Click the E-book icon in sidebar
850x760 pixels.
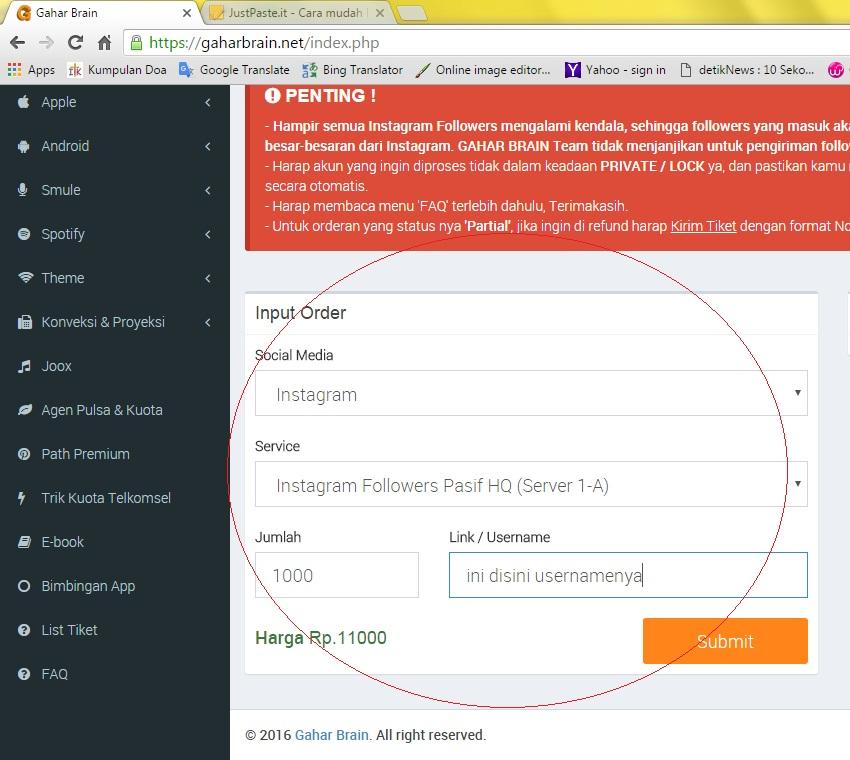24,542
